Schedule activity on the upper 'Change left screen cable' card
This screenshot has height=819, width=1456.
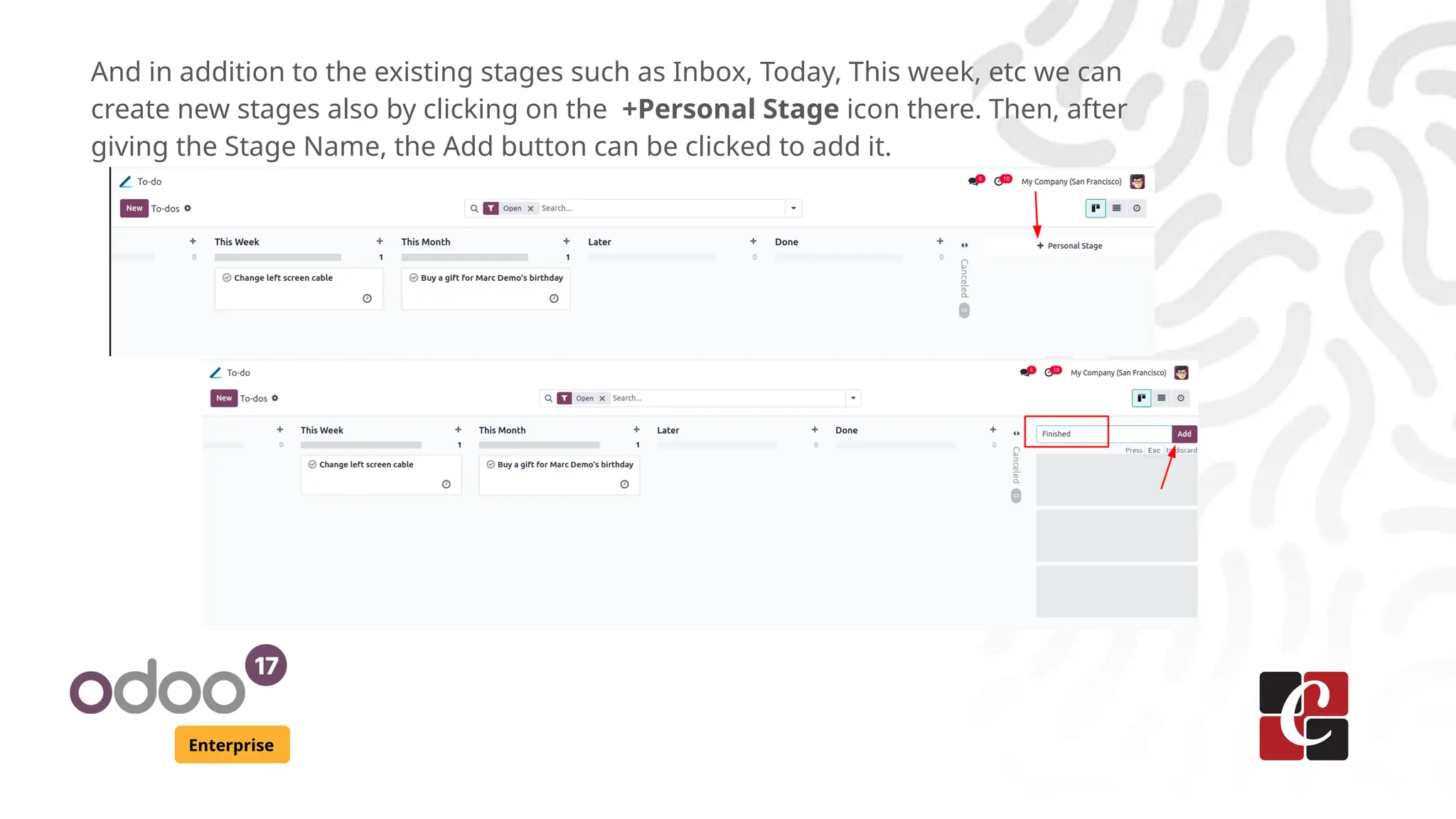pos(367,299)
